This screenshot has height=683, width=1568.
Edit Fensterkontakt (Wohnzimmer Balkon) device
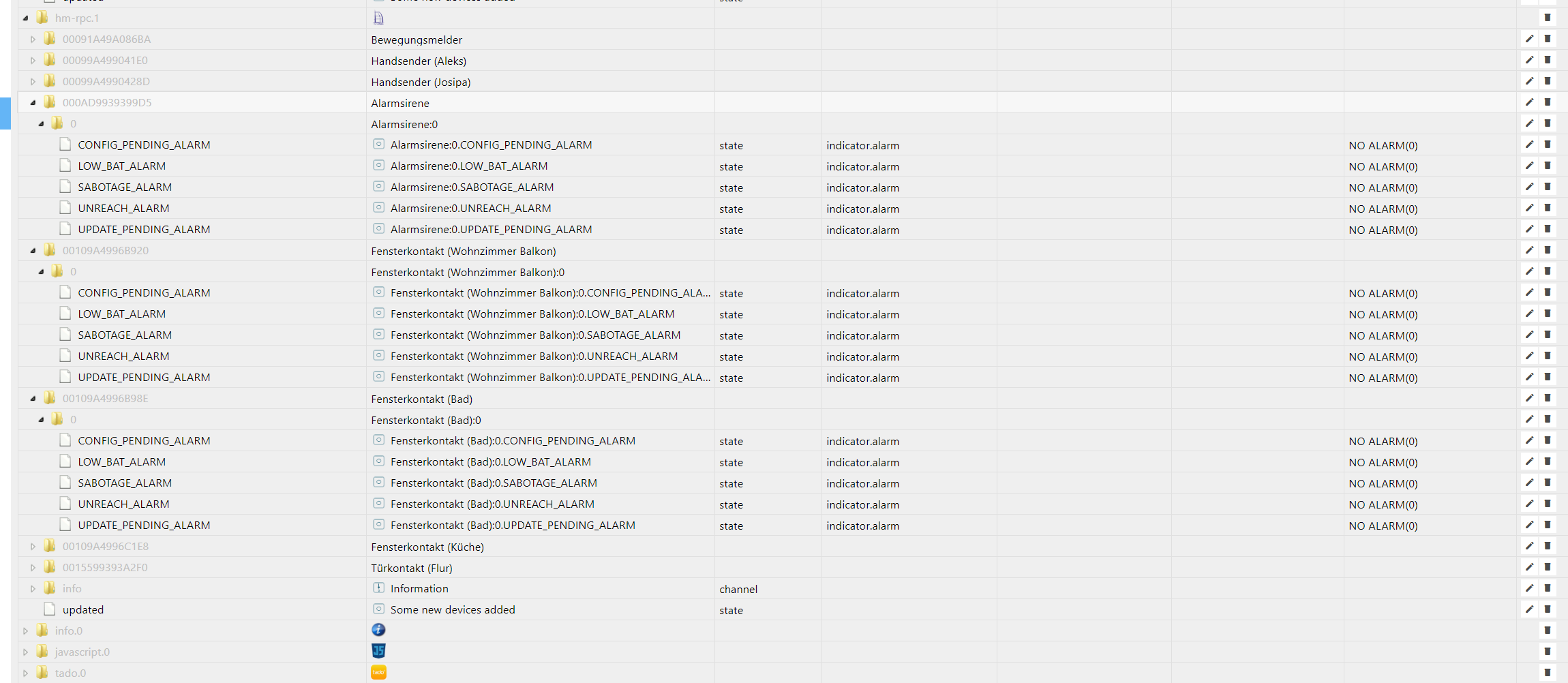(1529, 250)
